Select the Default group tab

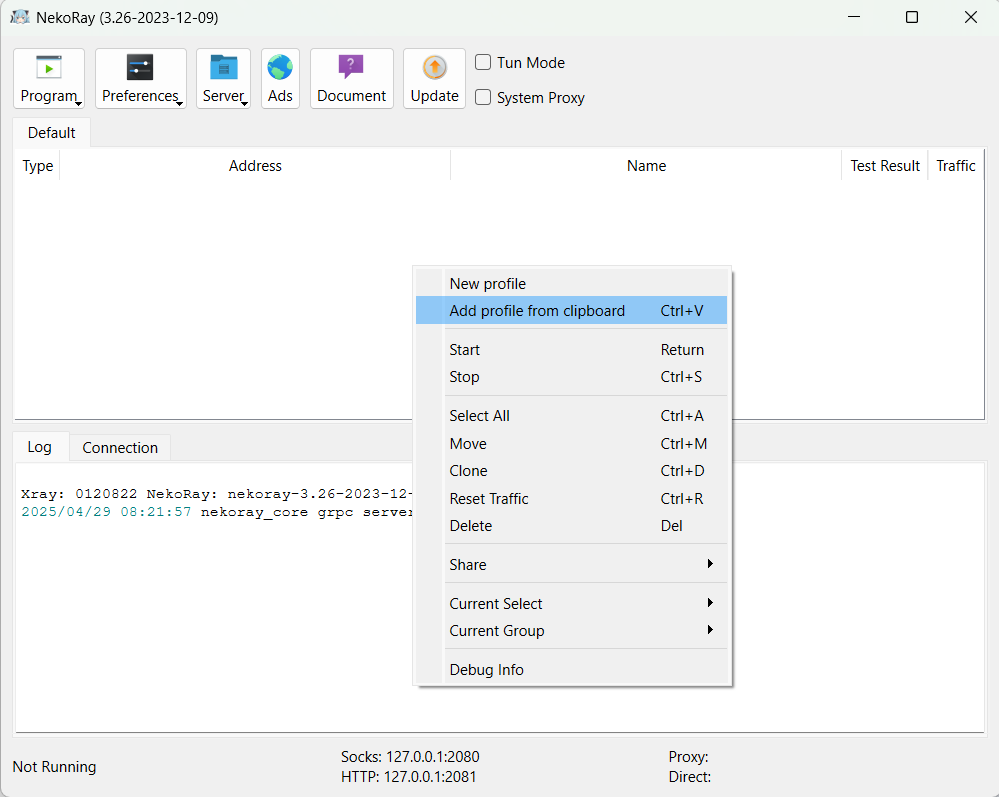[x=51, y=133]
